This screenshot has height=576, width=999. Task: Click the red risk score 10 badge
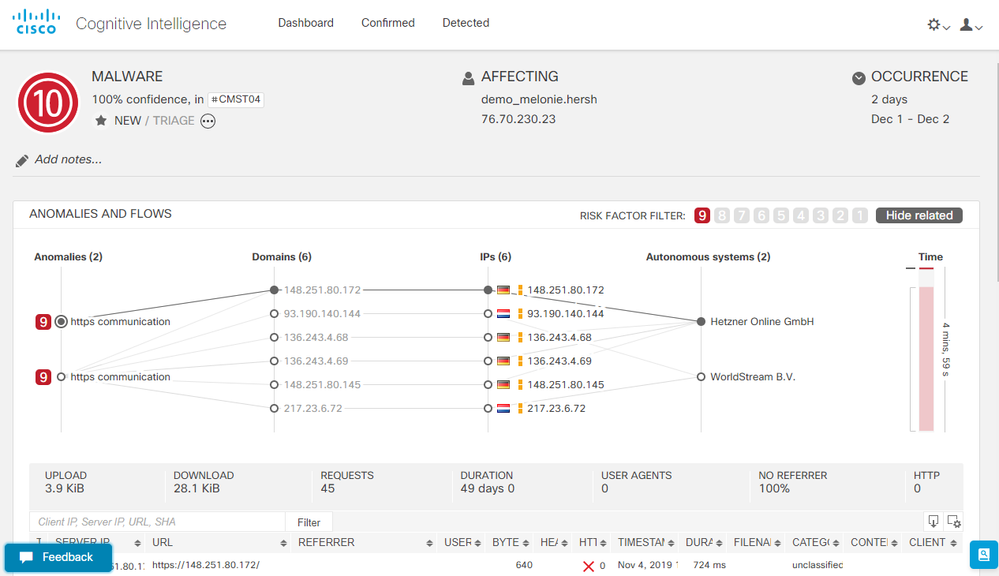pyautogui.click(x=48, y=103)
